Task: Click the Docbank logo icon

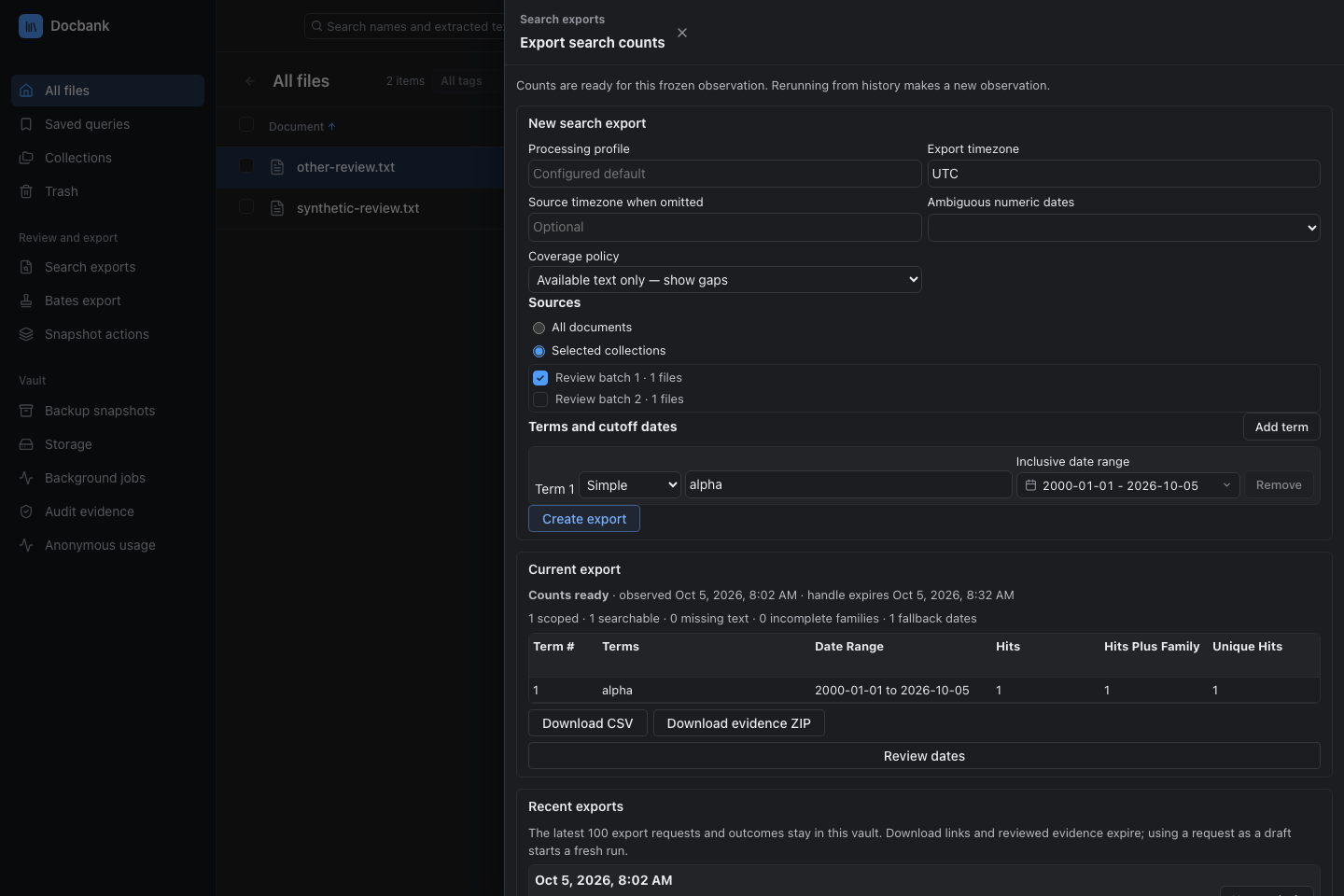Action: [31, 26]
